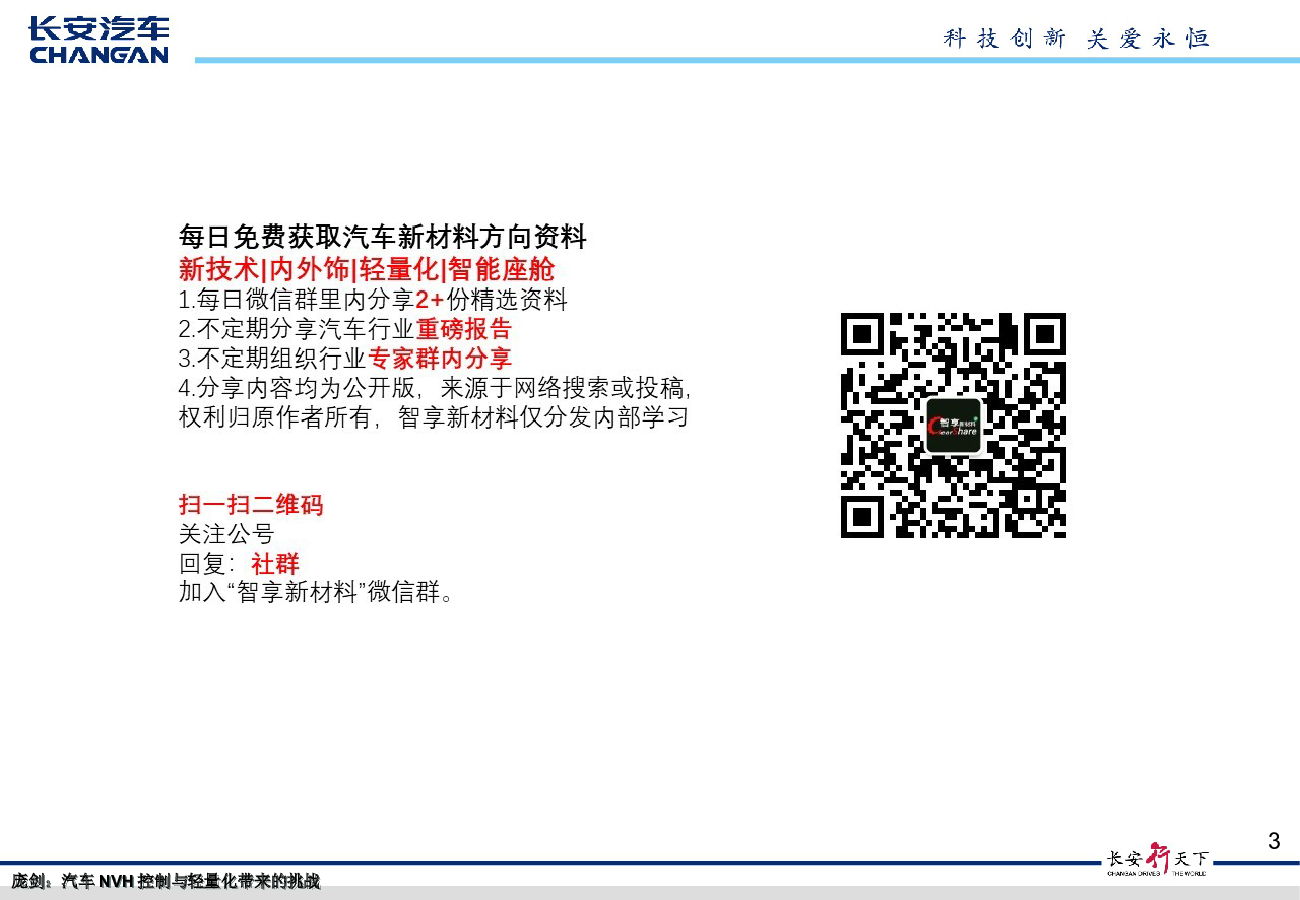
Task: Click the text '关注公号'
Action: pyautogui.click(x=226, y=534)
